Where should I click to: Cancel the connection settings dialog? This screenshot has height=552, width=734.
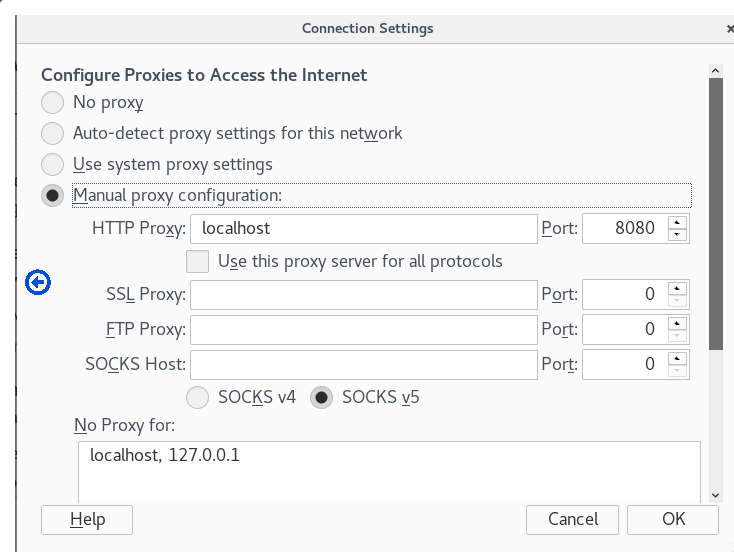(573, 520)
